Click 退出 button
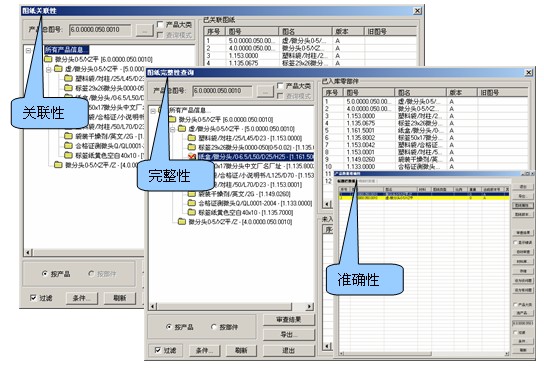Image resolution: width=544 pixels, height=368 pixels. (289, 350)
